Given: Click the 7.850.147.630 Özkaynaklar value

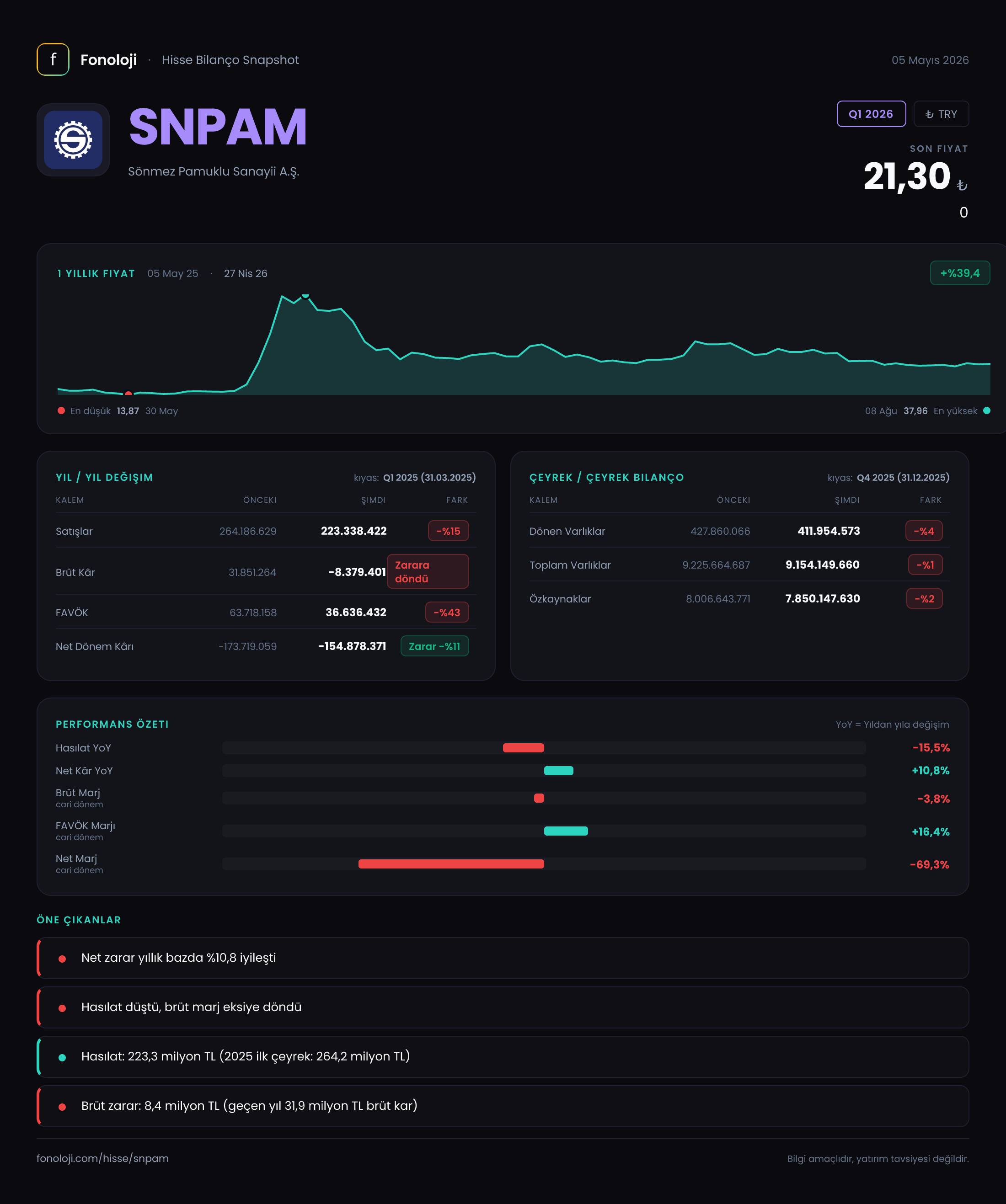Looking at the screenshot, I should [x=823, y=598].
